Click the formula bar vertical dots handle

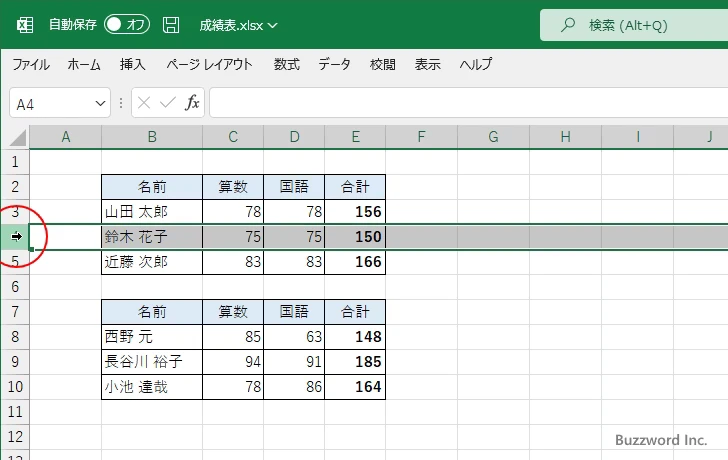tap(121, 102)
